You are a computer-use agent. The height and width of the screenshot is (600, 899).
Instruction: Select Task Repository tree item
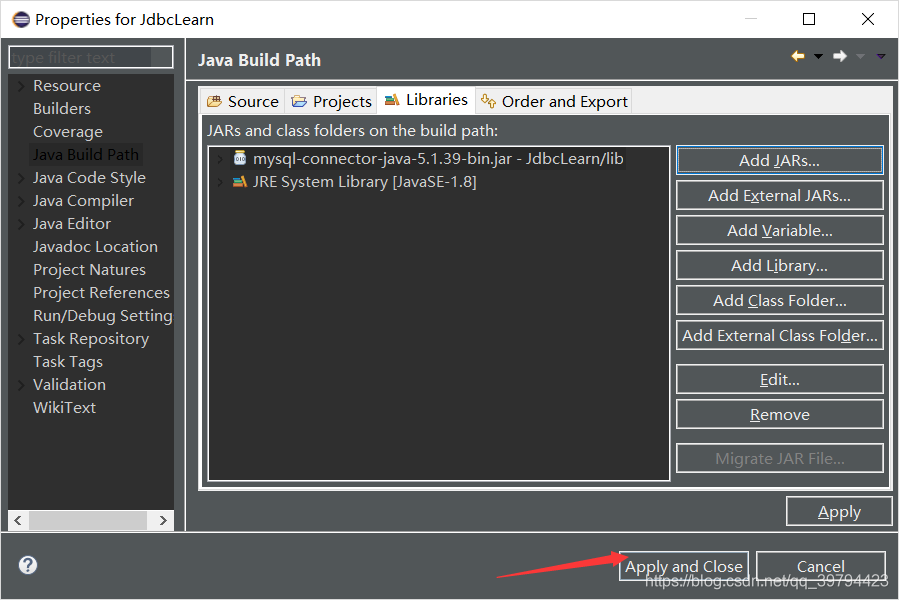(x=91, y=338)
